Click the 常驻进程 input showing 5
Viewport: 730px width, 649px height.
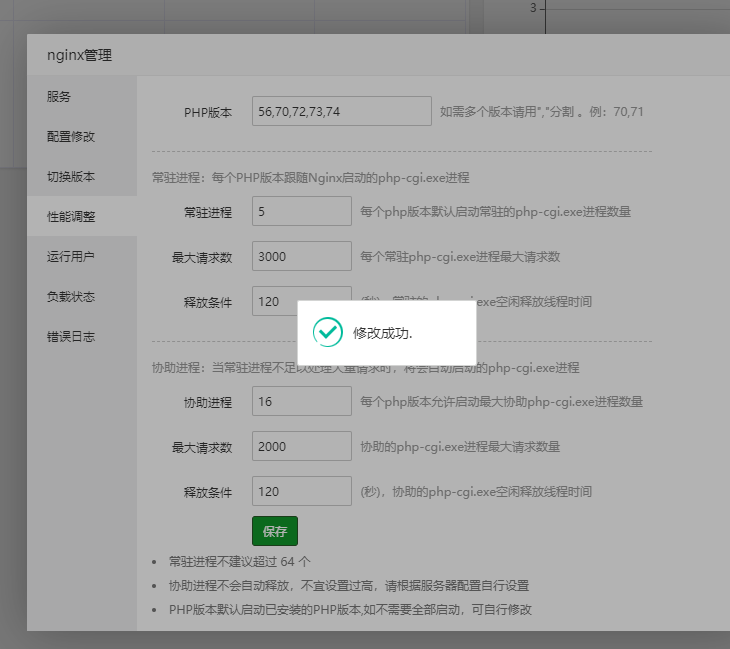[302, 211]
